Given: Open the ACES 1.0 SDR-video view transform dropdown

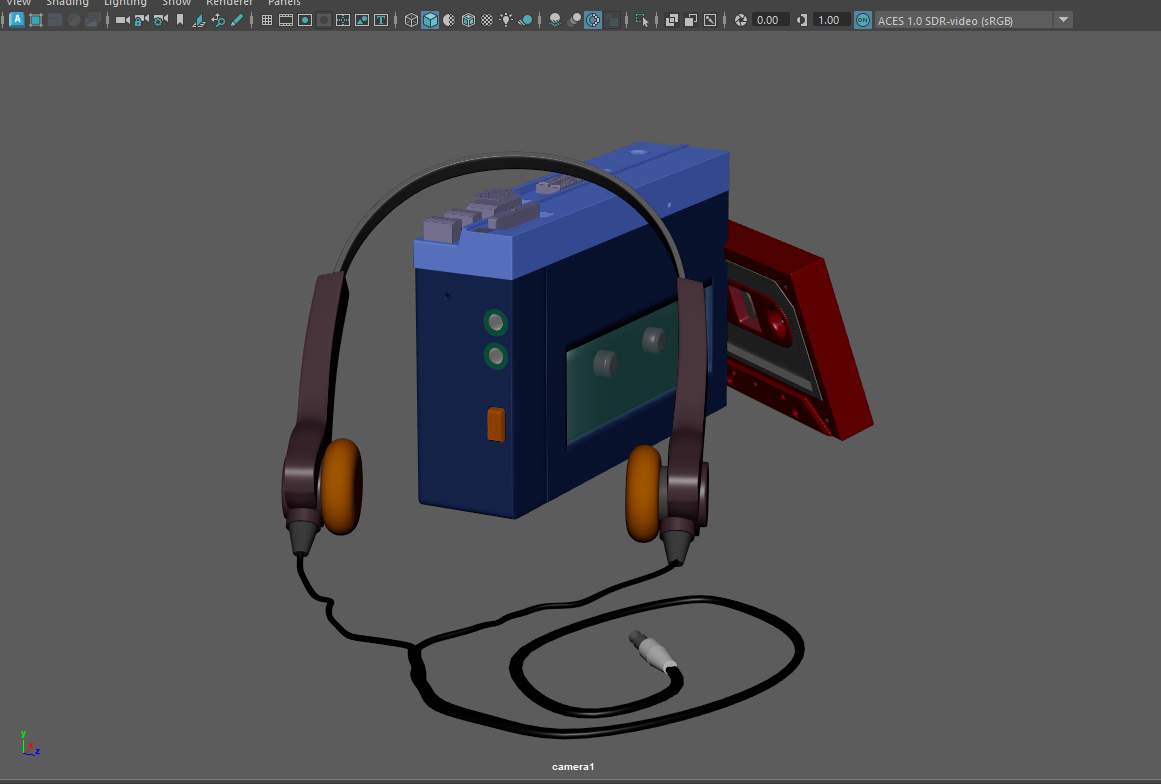Looking at the screenshot, I should 974,20.
